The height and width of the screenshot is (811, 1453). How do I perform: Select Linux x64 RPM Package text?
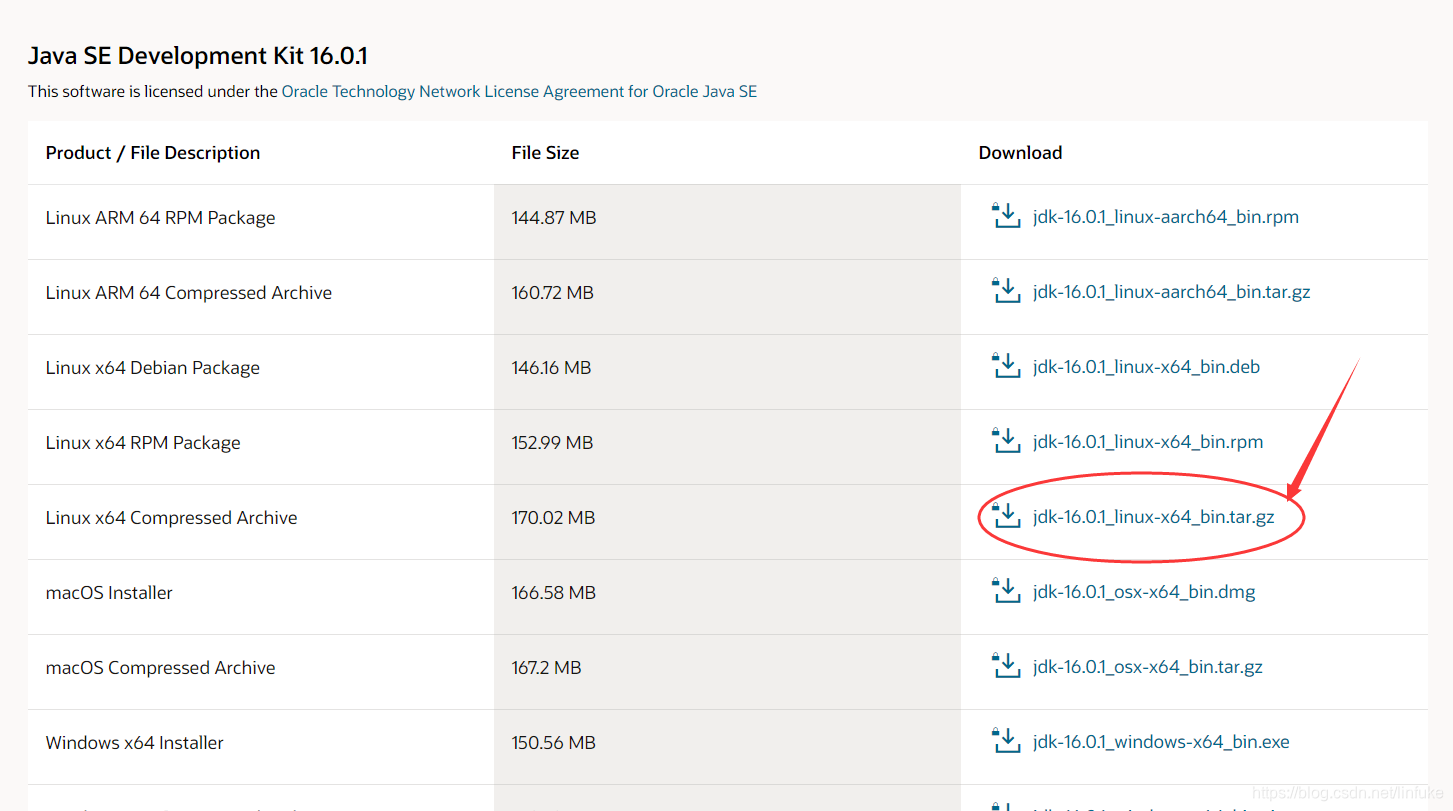pos(143,443)
